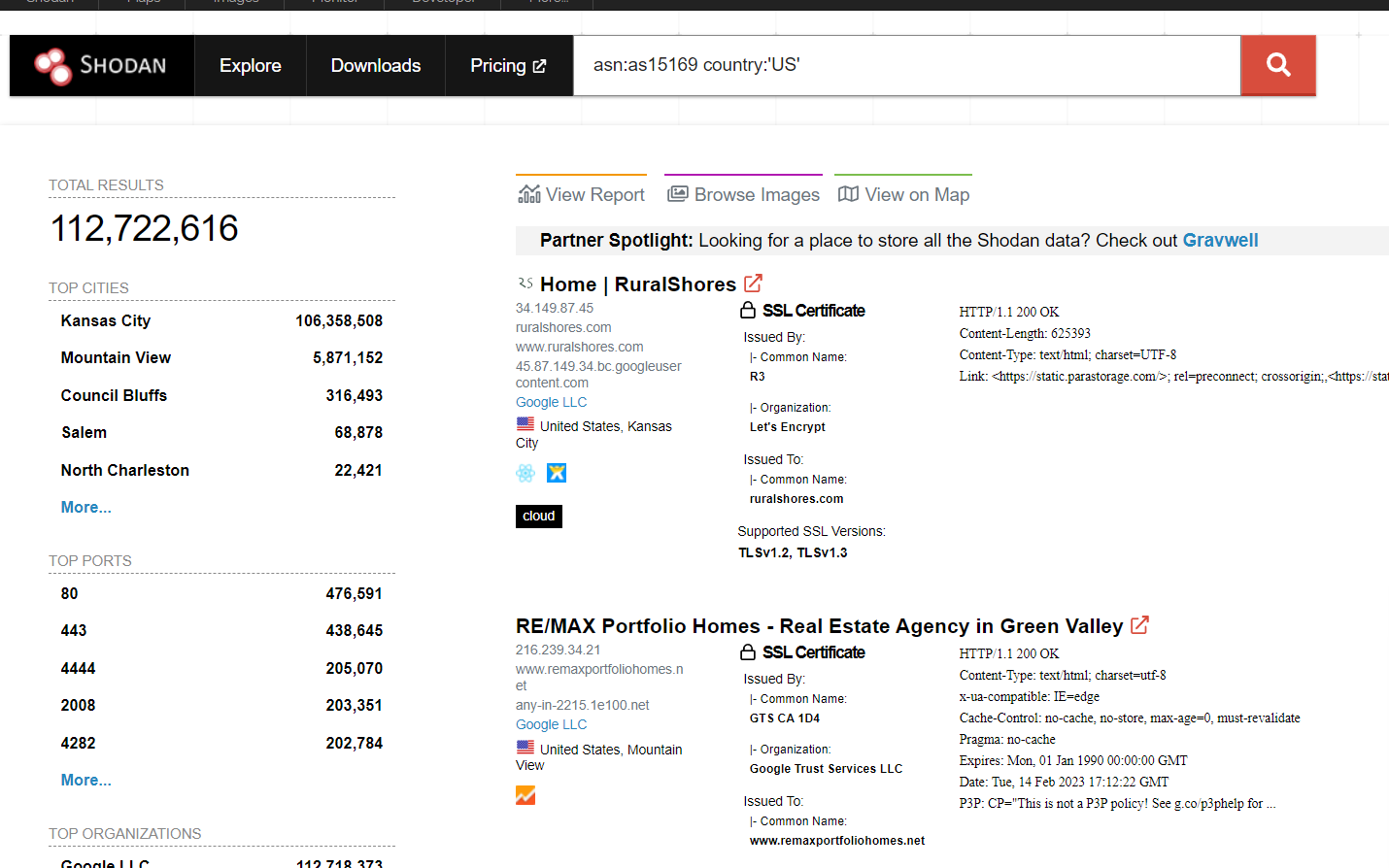Click the US flag beside Kansas City

pos(525,424)
